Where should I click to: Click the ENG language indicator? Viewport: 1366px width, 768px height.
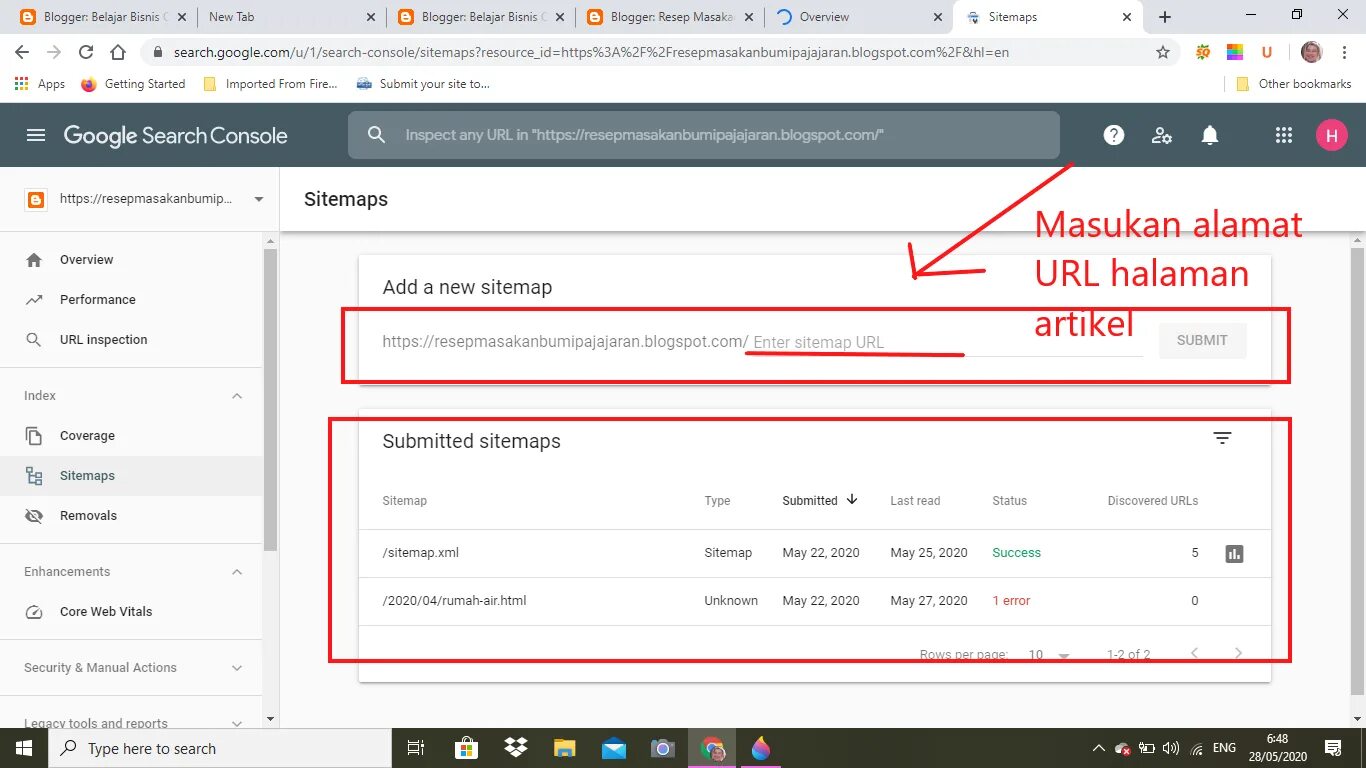tap(1224, 748)
